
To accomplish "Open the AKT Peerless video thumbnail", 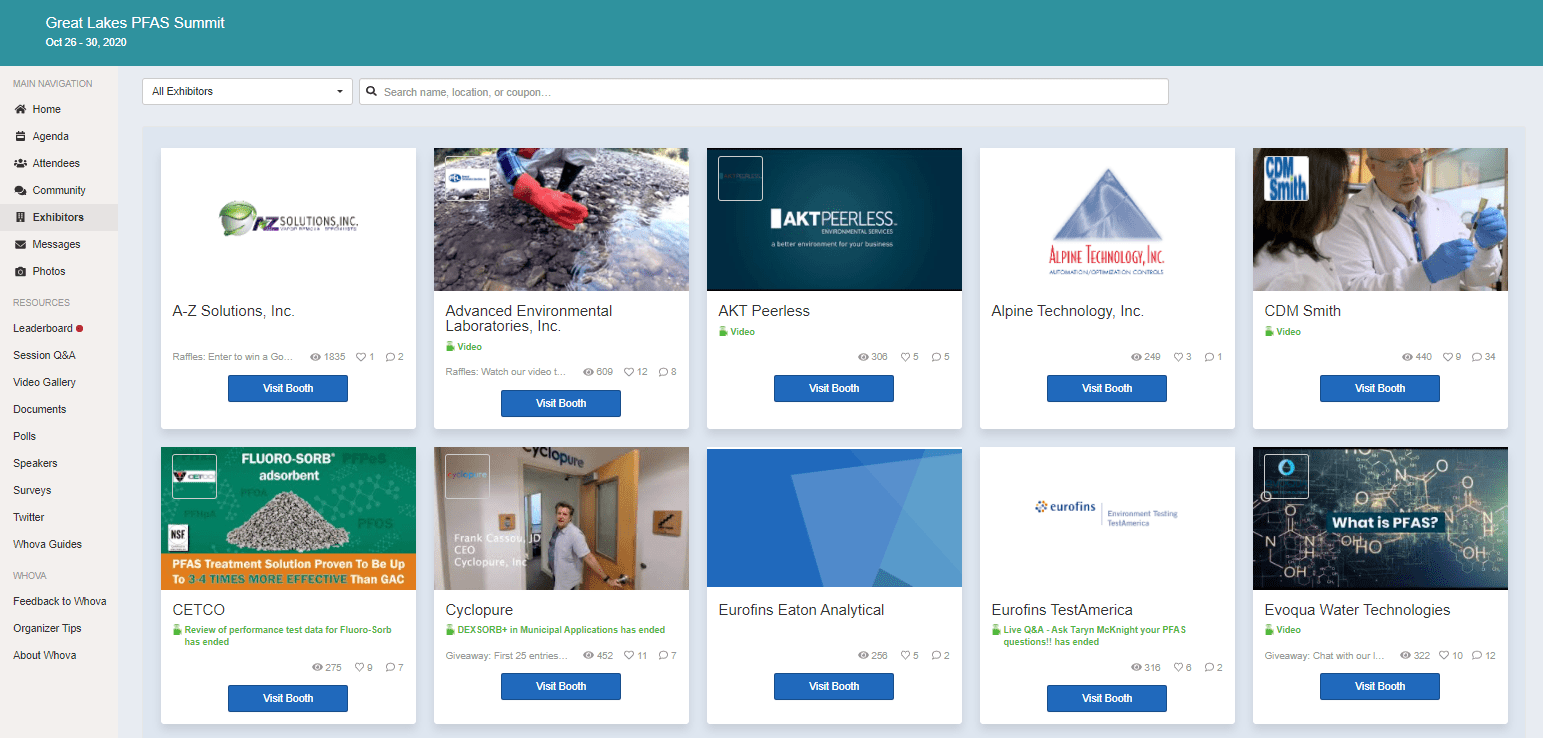I will [x=834, y=220].
